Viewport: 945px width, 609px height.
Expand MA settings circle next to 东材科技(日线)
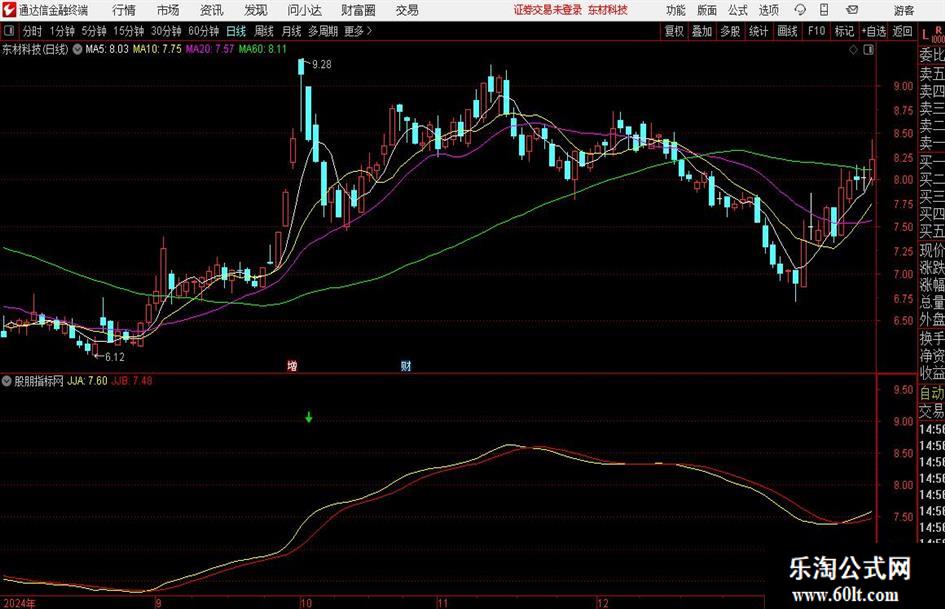[77, 49]
